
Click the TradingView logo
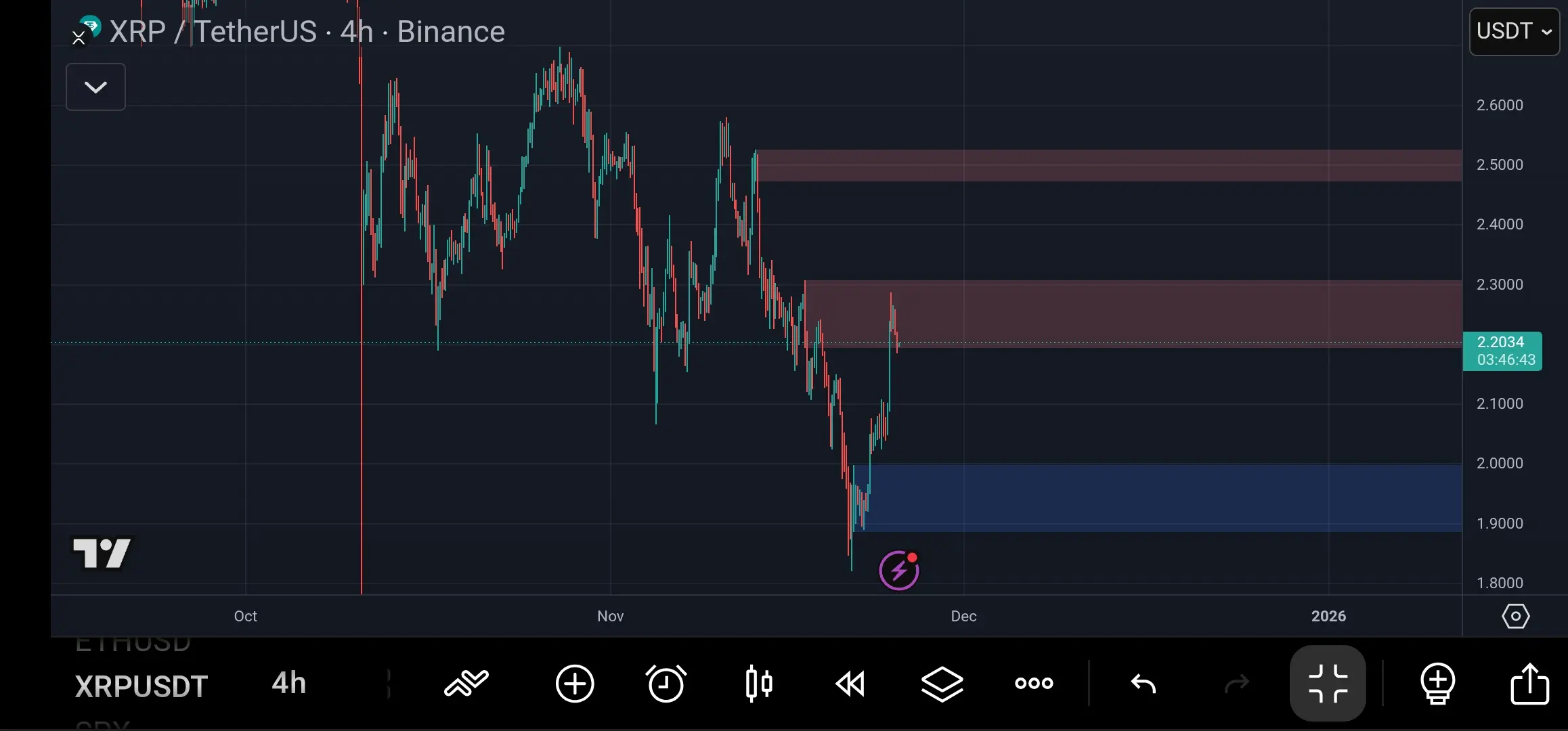[x=102, y=554]
